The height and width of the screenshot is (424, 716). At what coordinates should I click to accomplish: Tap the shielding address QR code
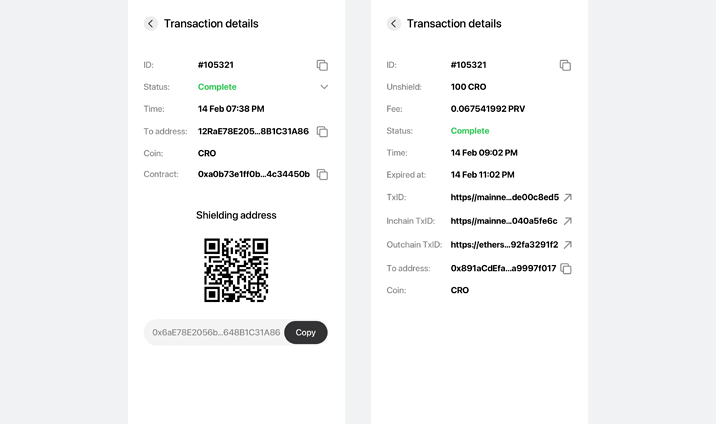click(x=236, y=270)
